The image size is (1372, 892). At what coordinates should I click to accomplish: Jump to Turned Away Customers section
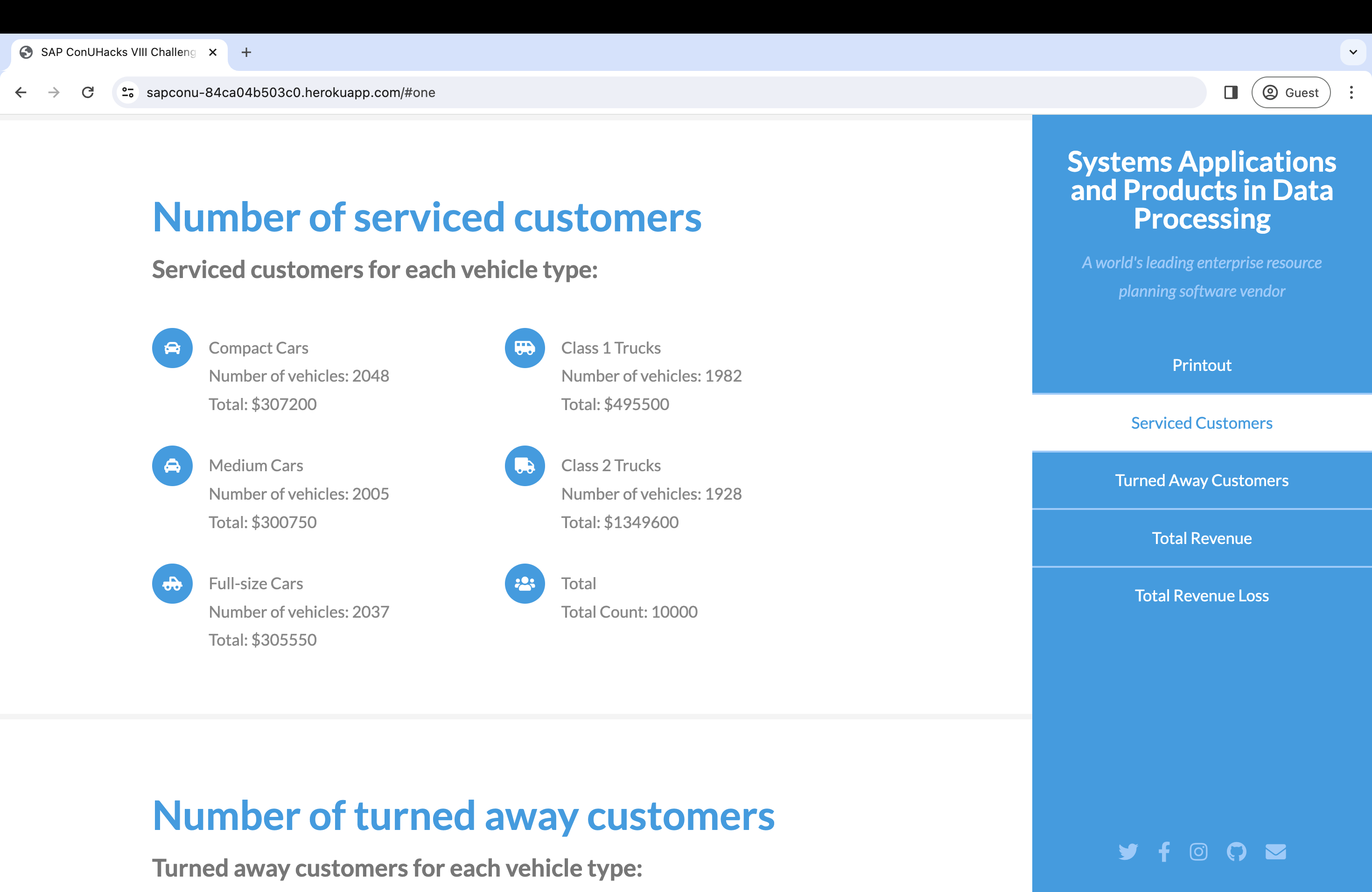[1201, 481]
